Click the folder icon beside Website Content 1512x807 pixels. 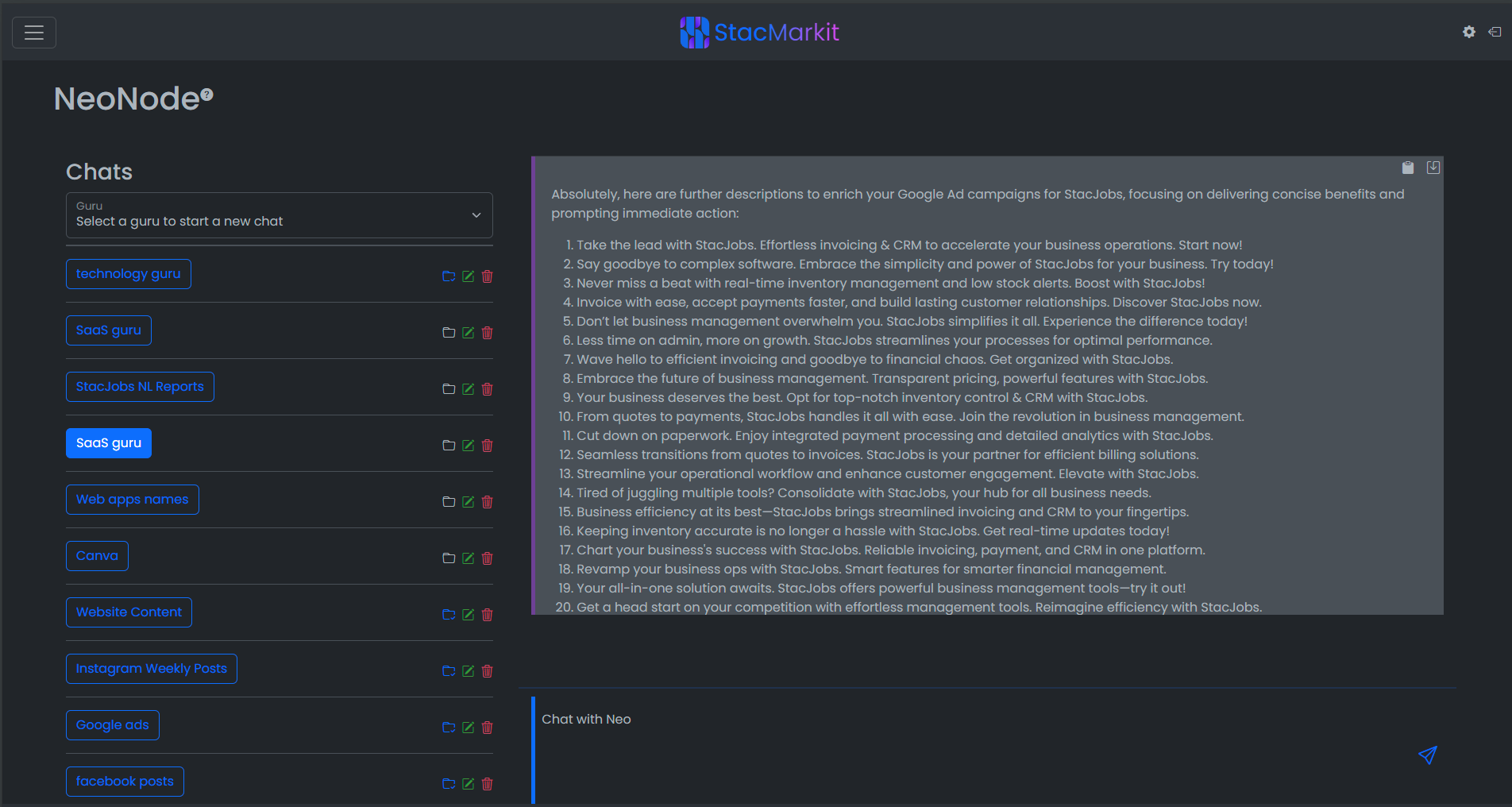coord(449,615)
